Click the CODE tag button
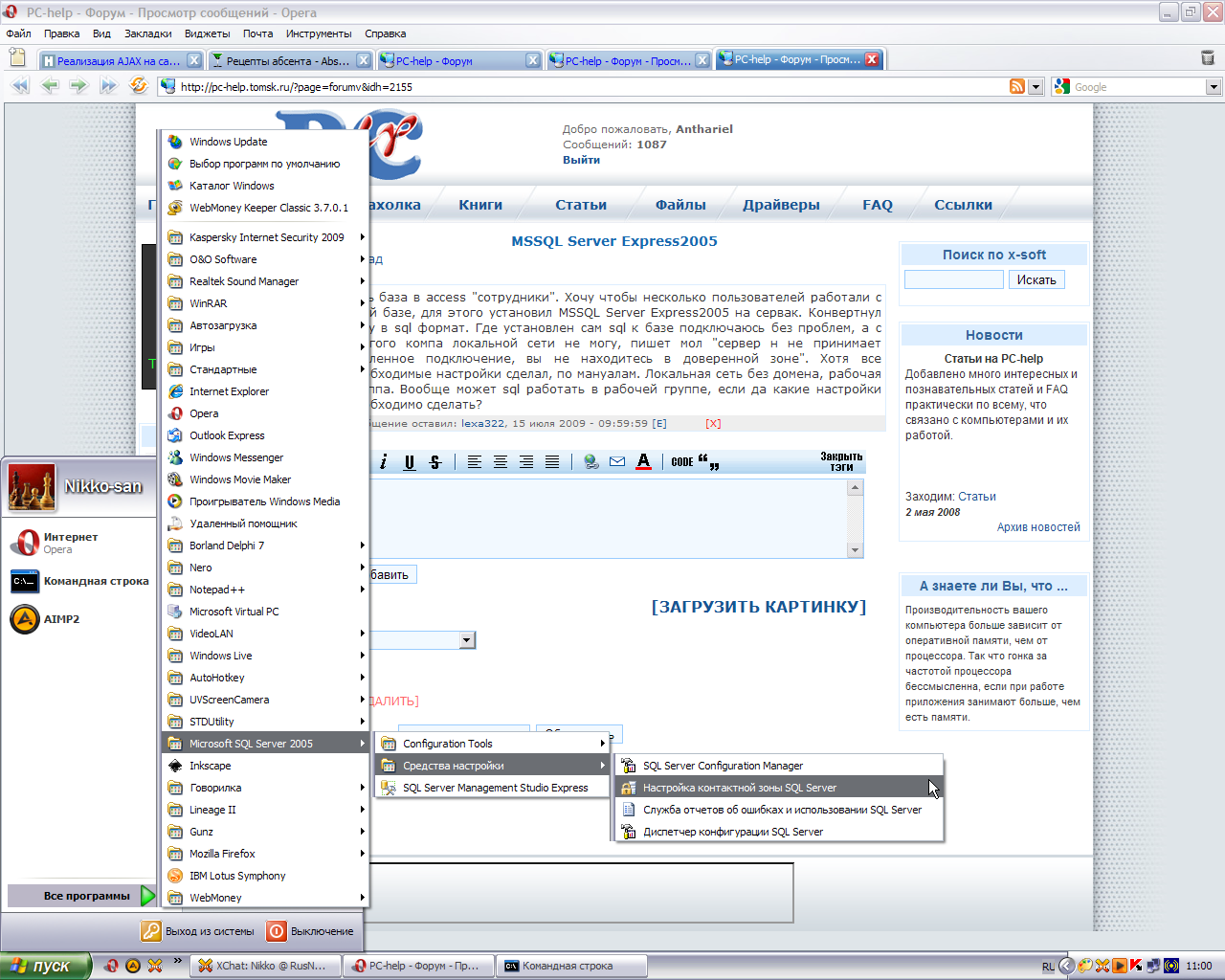1225x980 pixels. coord(682,462)
